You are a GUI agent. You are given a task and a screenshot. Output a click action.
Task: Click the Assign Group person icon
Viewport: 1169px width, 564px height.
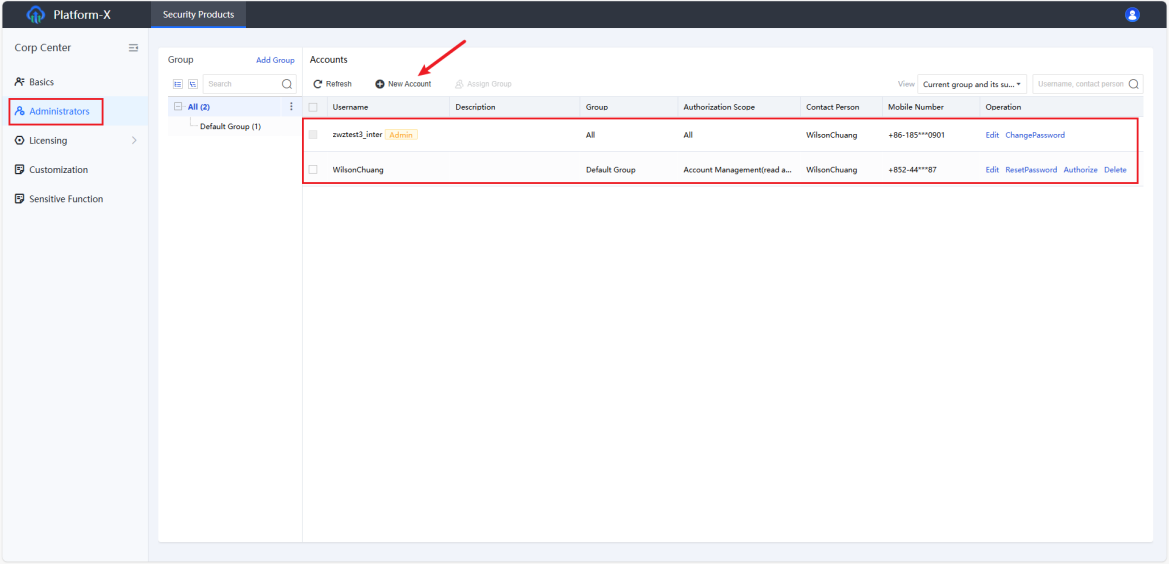(x=459, y=84)
